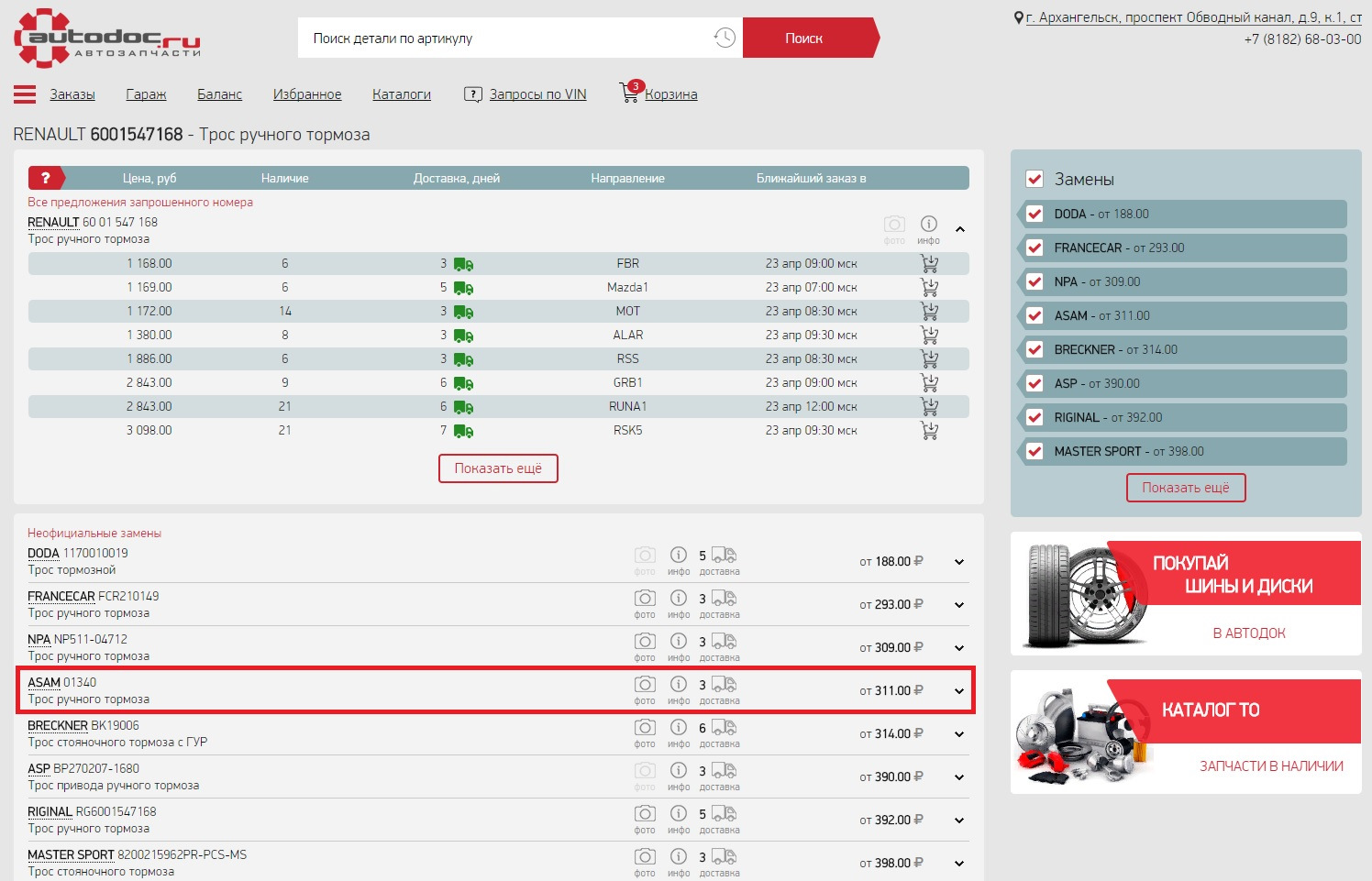Open the Запросы по VIN link
1372x881 pixels.
pyautogui.click(x=538, y=94)
